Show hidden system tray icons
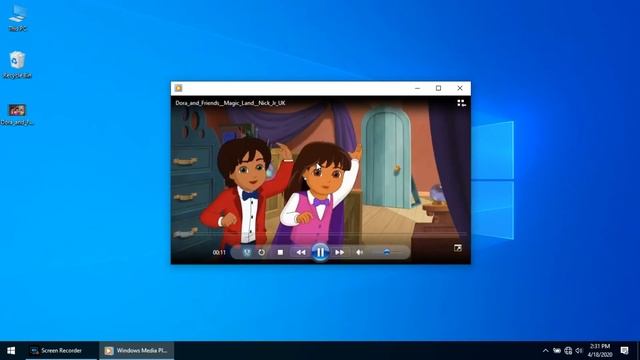640x360 pixels. click(x=545, y=351)
